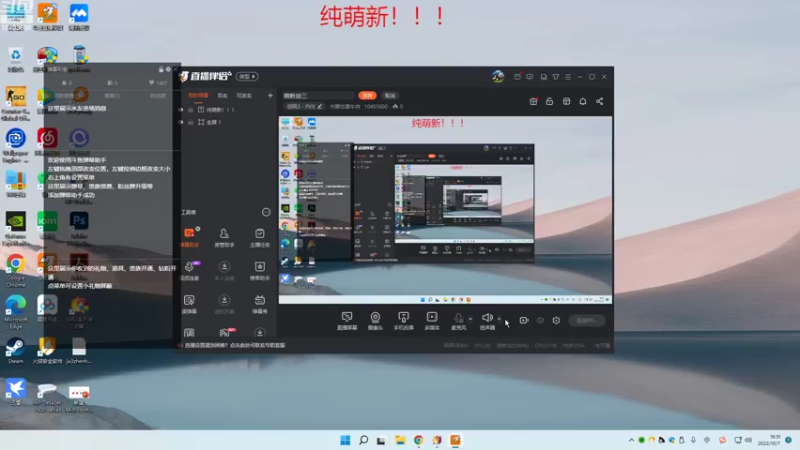Open the 房管助手 tool

(x=224, y=237)
